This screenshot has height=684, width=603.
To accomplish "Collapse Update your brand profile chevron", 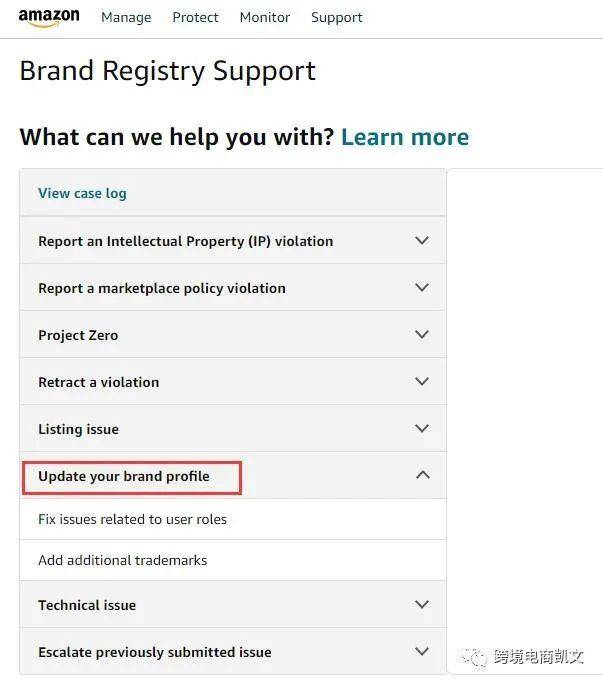I will coord(422,476).
